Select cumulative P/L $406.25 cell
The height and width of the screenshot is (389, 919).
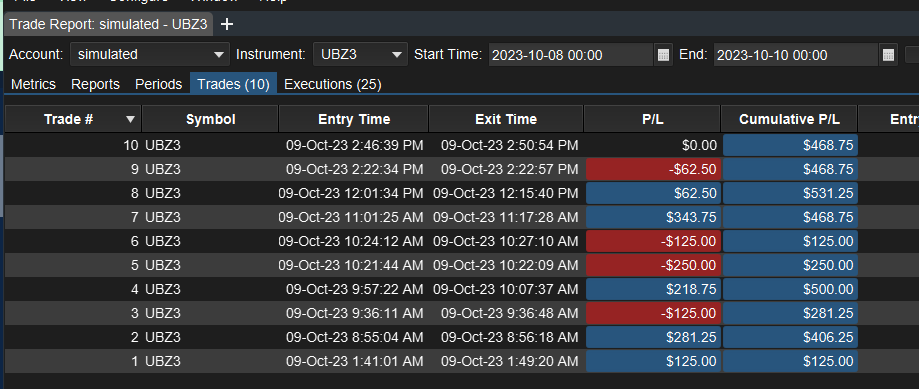click(x=790, y=337)
